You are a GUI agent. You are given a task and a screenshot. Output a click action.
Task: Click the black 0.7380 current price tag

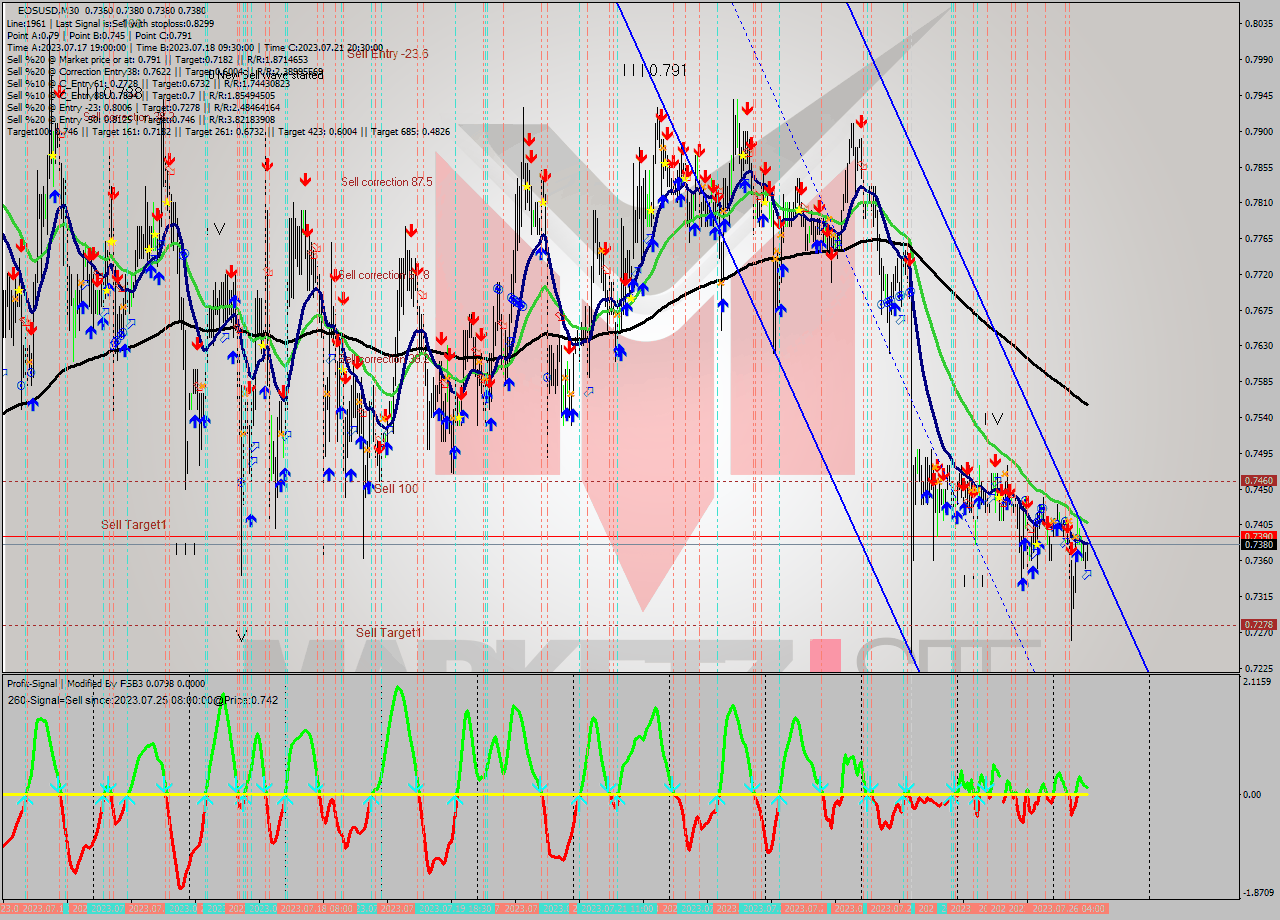pos(1258,545)
